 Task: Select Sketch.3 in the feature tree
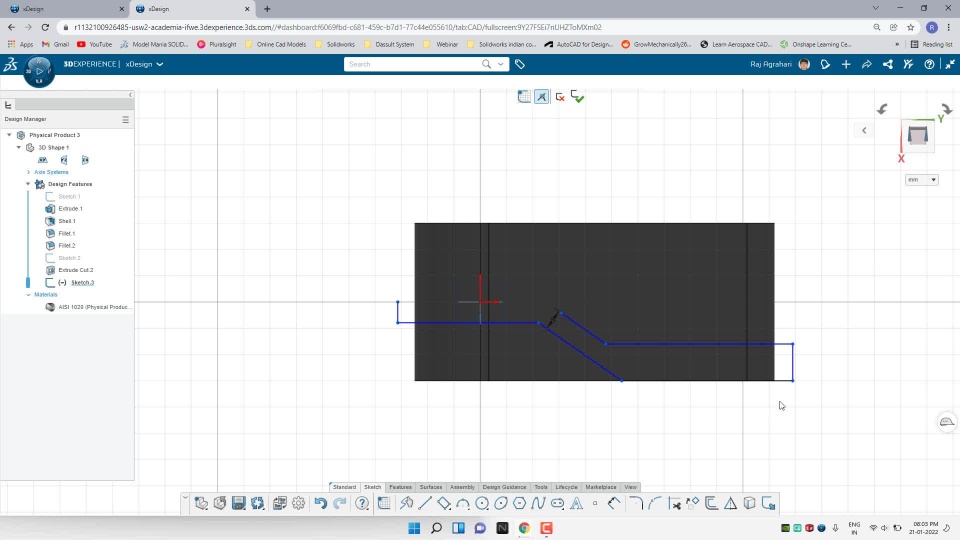click(x=82, y=282)
